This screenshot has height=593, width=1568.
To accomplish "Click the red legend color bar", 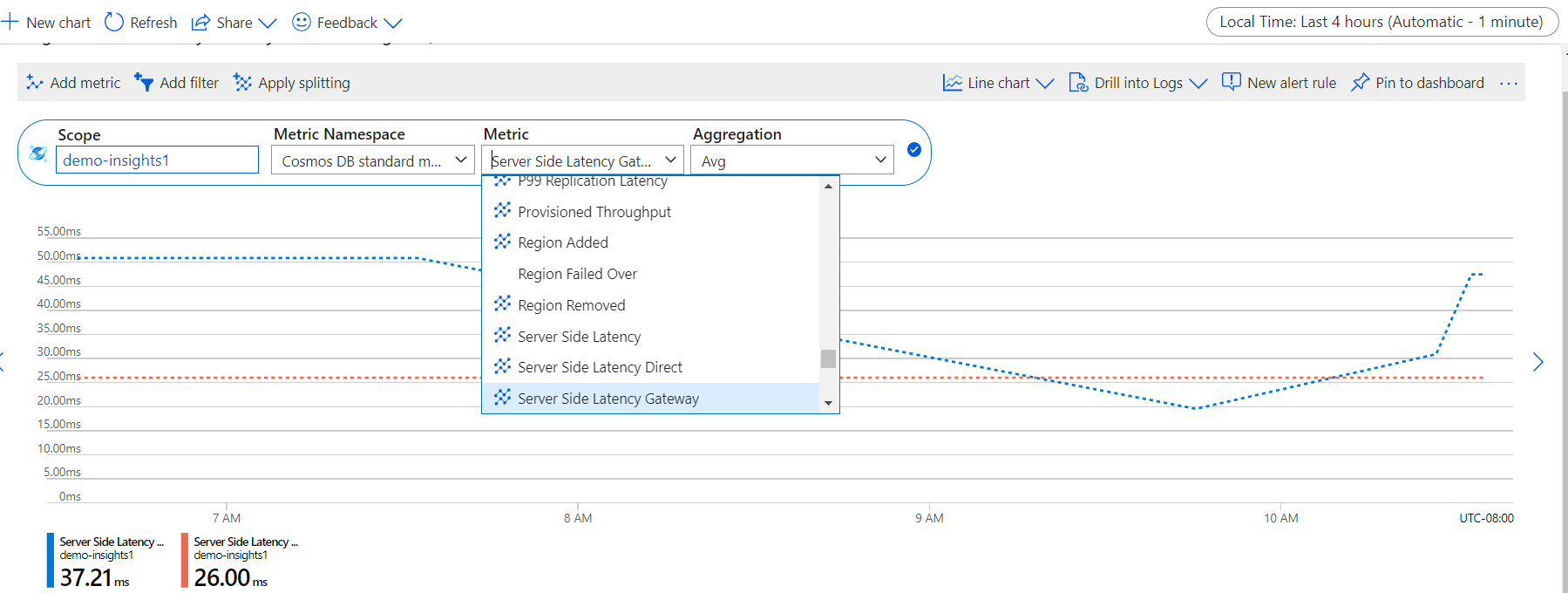I will [185, 561].
